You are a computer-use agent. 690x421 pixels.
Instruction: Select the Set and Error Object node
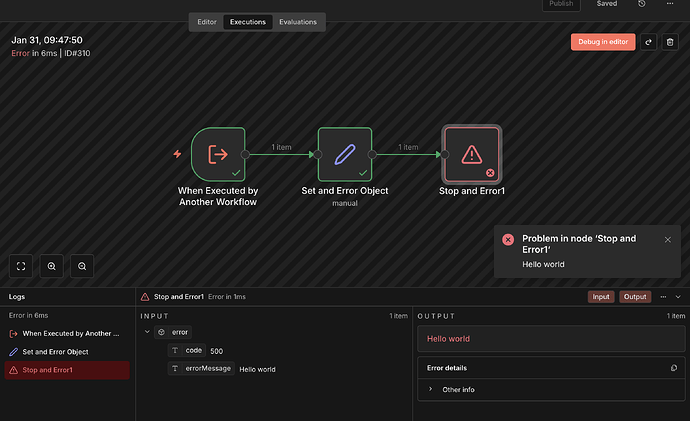tap(345, 155)
